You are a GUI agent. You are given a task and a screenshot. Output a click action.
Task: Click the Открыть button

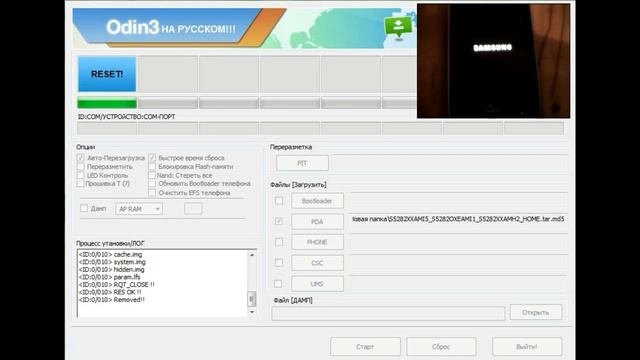(x=536, y=312)
